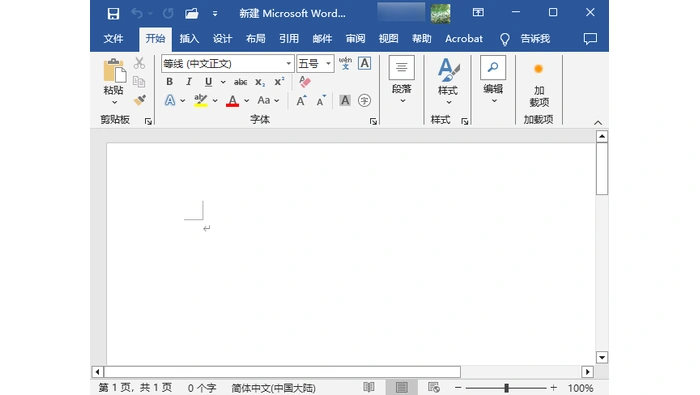Click the Cut scissors icon
This screenshot has height=395, width=700.
139,63
